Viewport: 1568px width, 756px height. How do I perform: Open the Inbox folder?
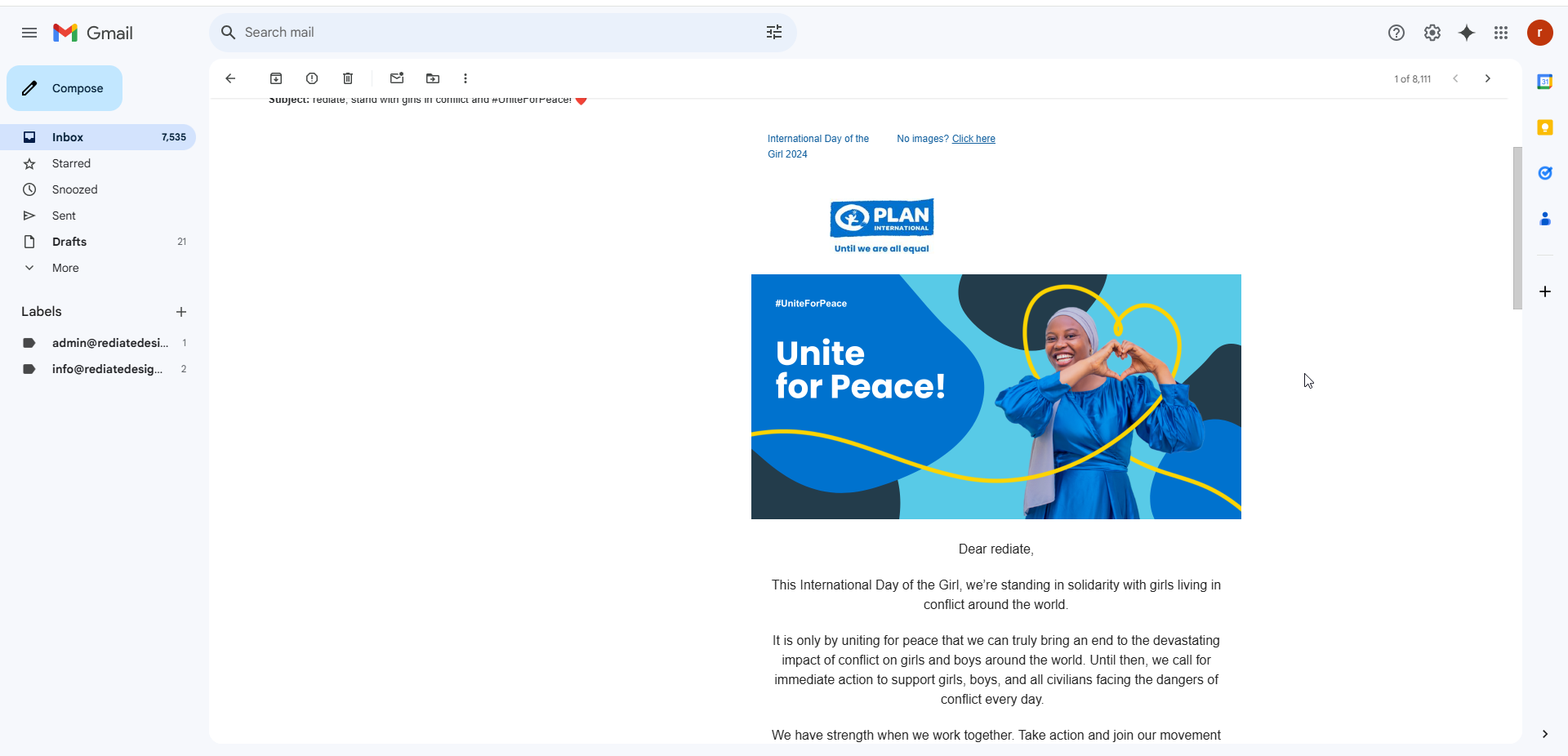(x=68, y=137)
